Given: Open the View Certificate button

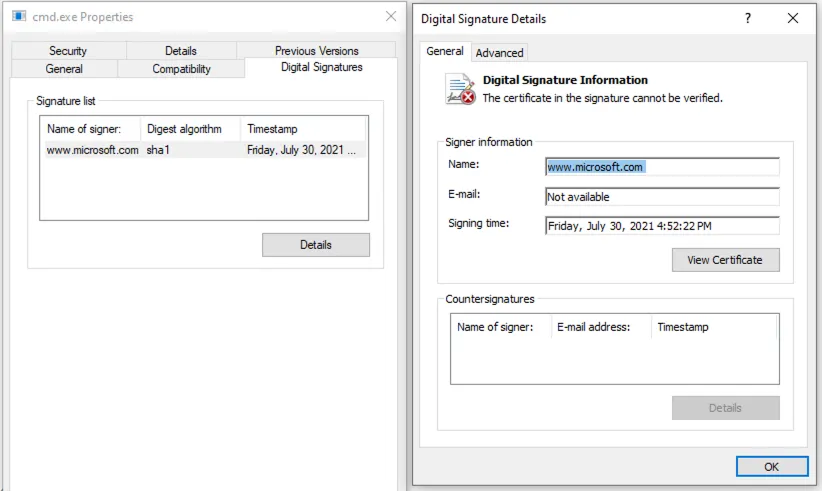Looking at the screenshot, I should coord(725,260).
